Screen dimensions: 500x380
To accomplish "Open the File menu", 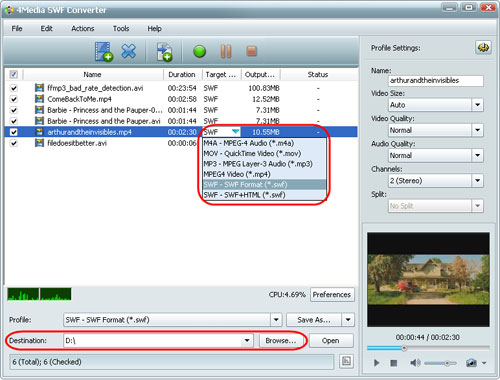I will tap(17, 29).
